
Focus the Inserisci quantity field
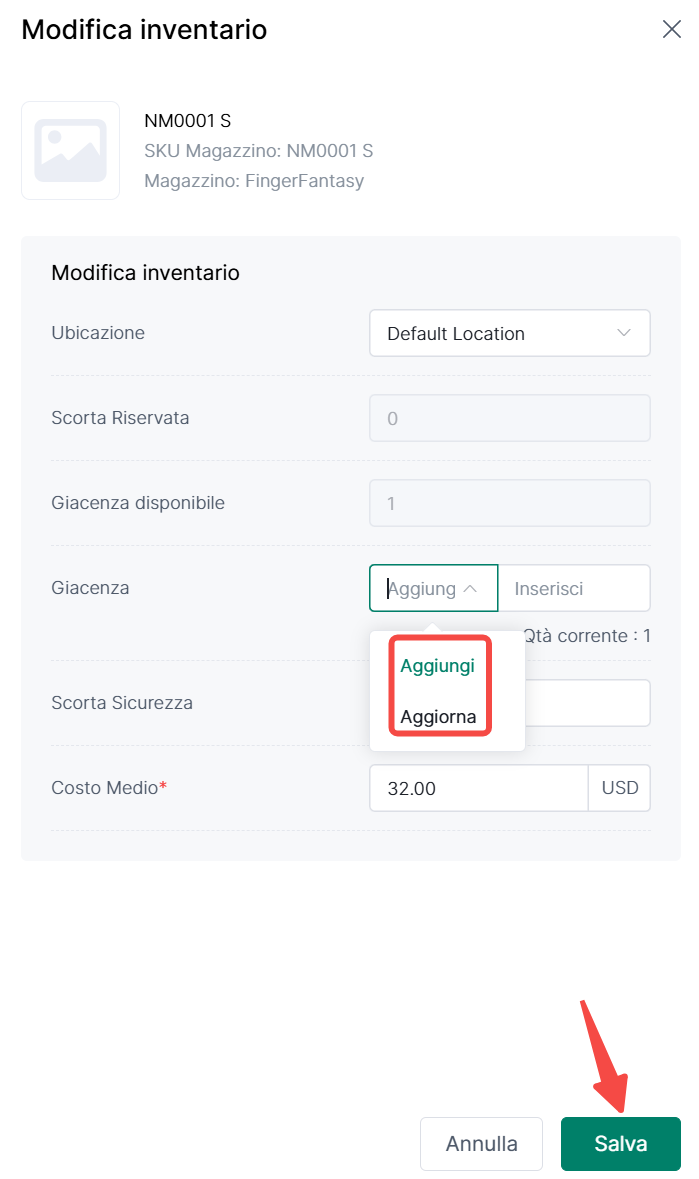575,589
